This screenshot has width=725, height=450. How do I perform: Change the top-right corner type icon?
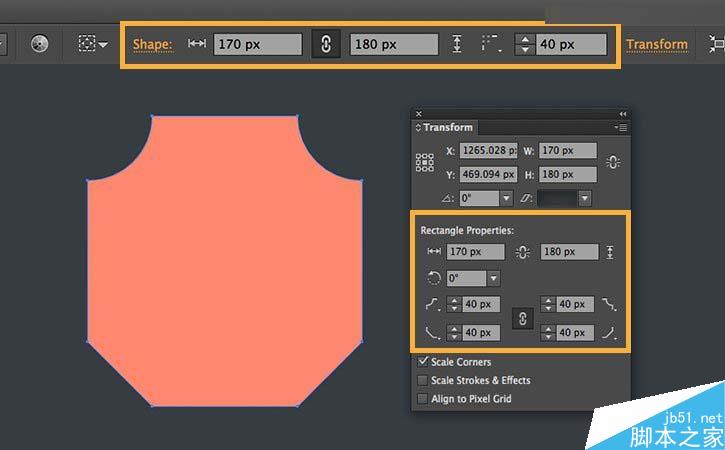point(609,305)
